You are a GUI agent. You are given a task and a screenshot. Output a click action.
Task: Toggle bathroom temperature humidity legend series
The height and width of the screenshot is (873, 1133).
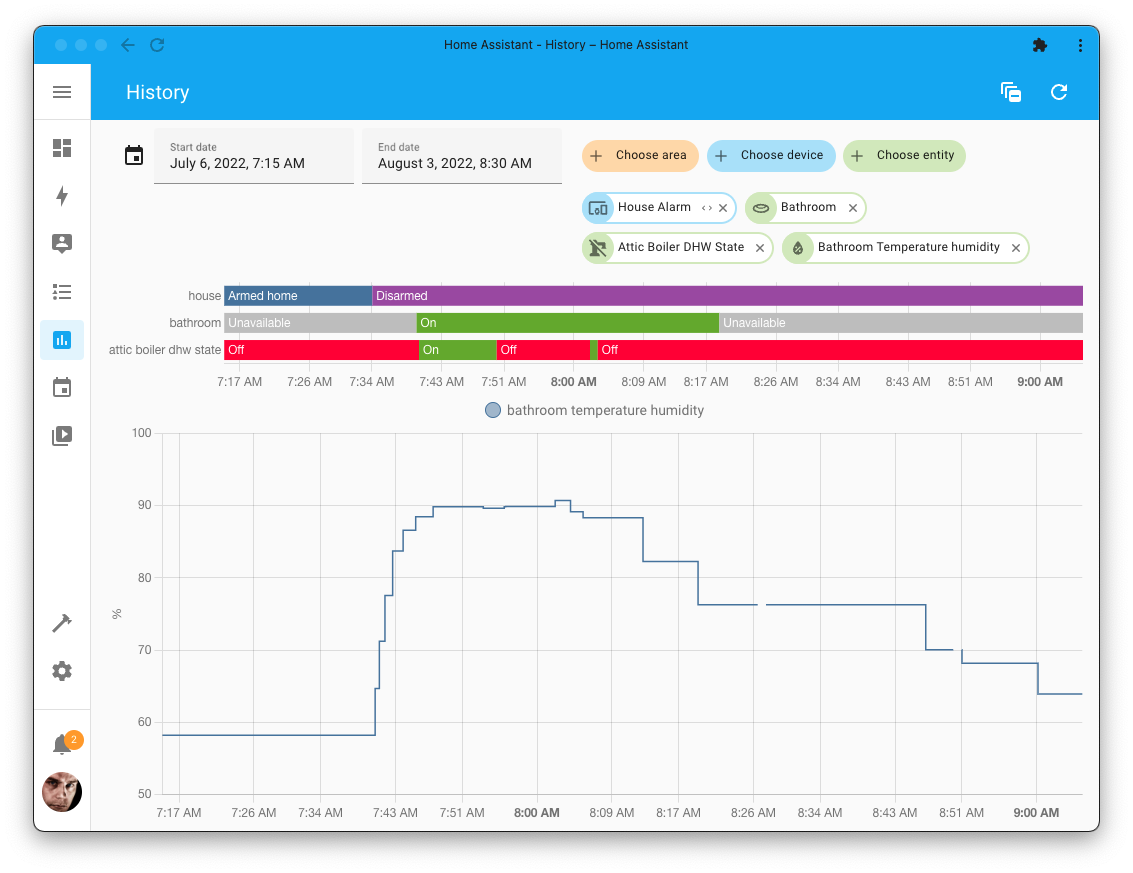pyautogui.click(x=594, y=410)
